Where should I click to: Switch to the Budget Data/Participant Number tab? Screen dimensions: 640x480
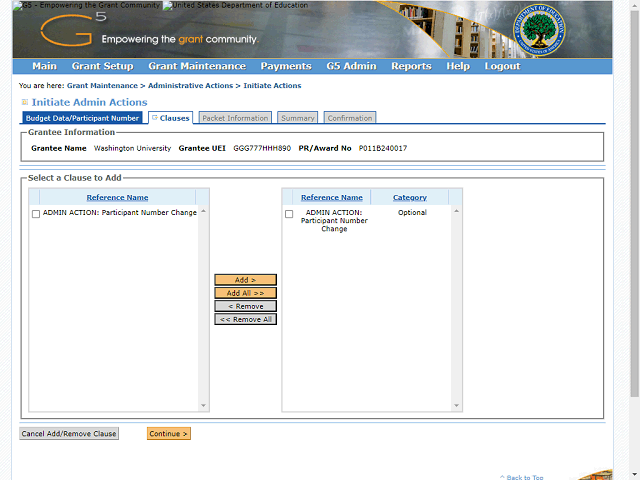pos(82,118)
